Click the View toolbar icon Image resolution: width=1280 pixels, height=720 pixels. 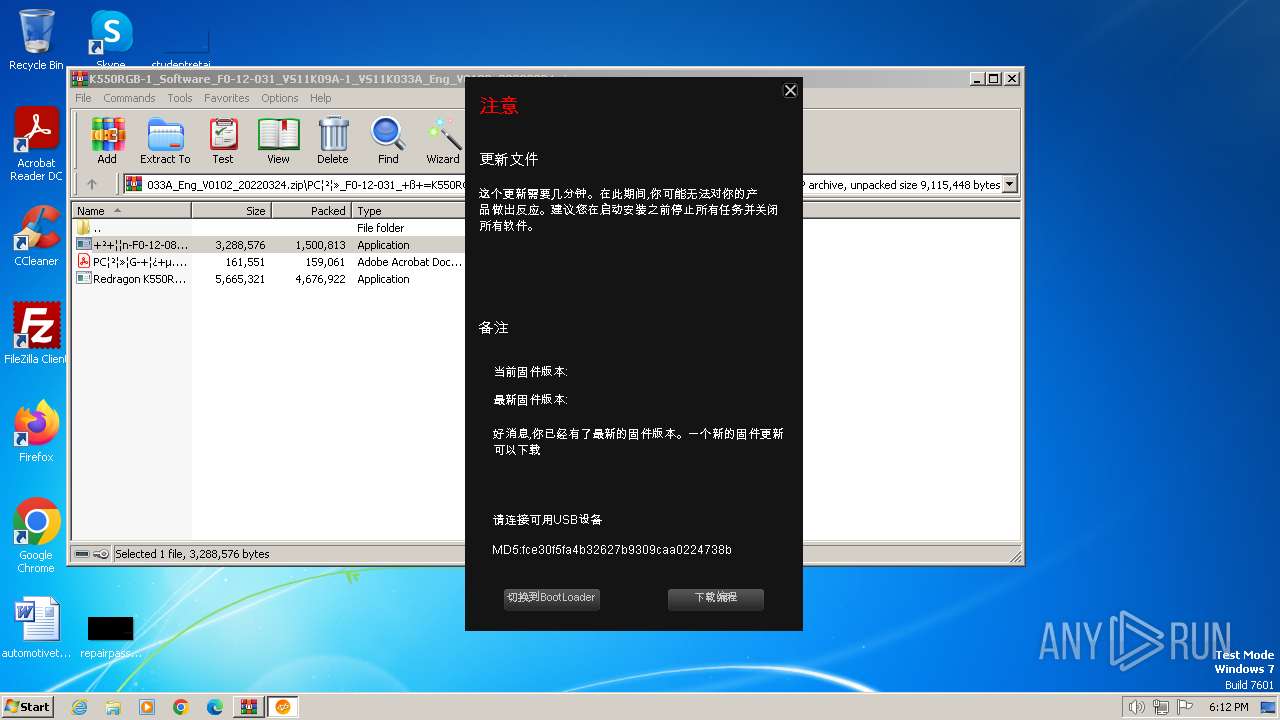tap(278, 141)
